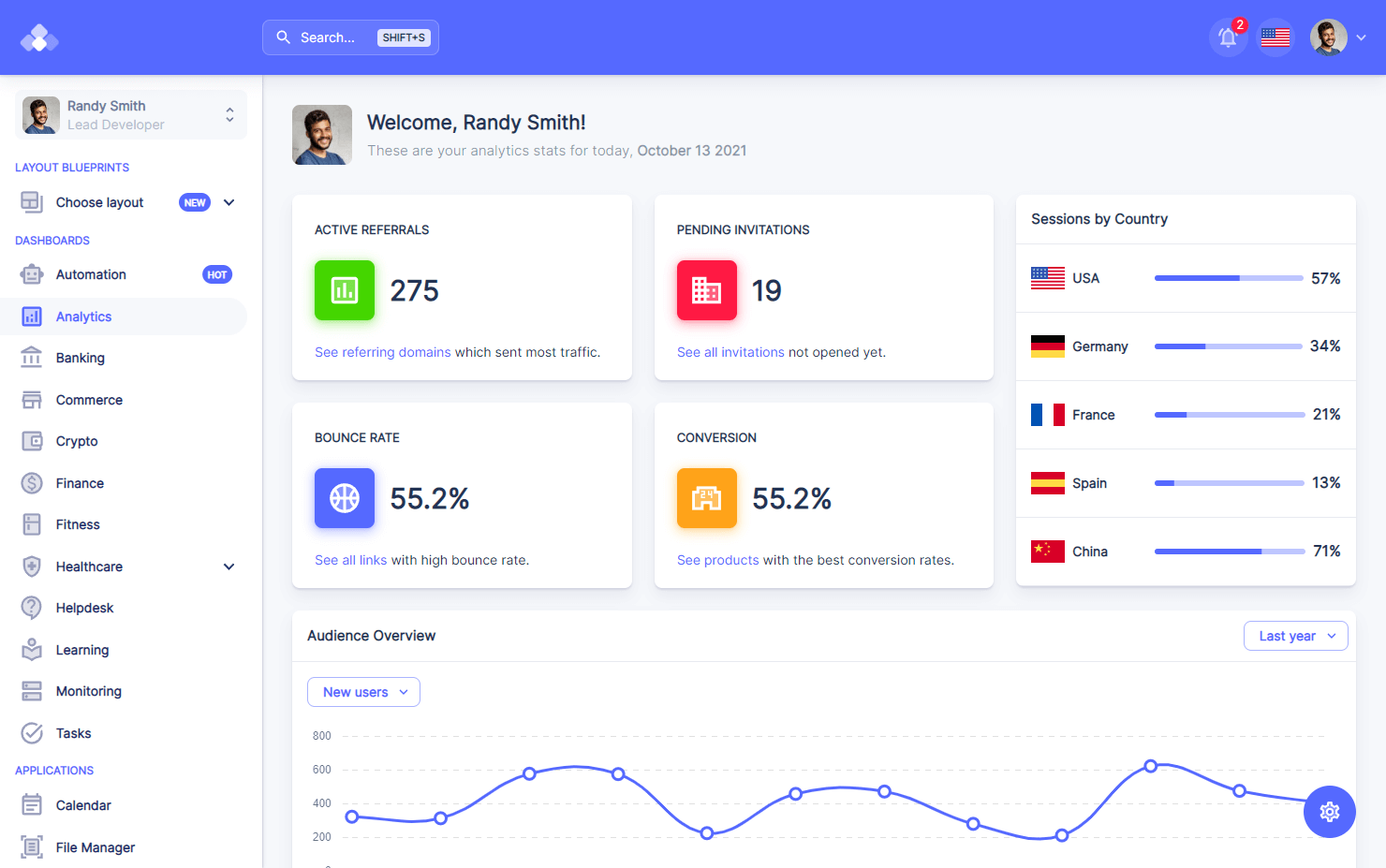Click the floating settings gear button
The width and height of the screenshot is (1386, 868).
[x=1329, y=812]
